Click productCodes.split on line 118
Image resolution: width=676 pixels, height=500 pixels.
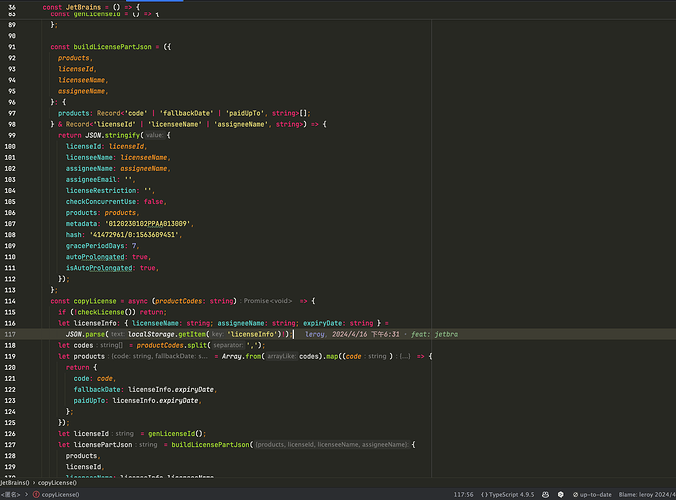pos(172,345)
